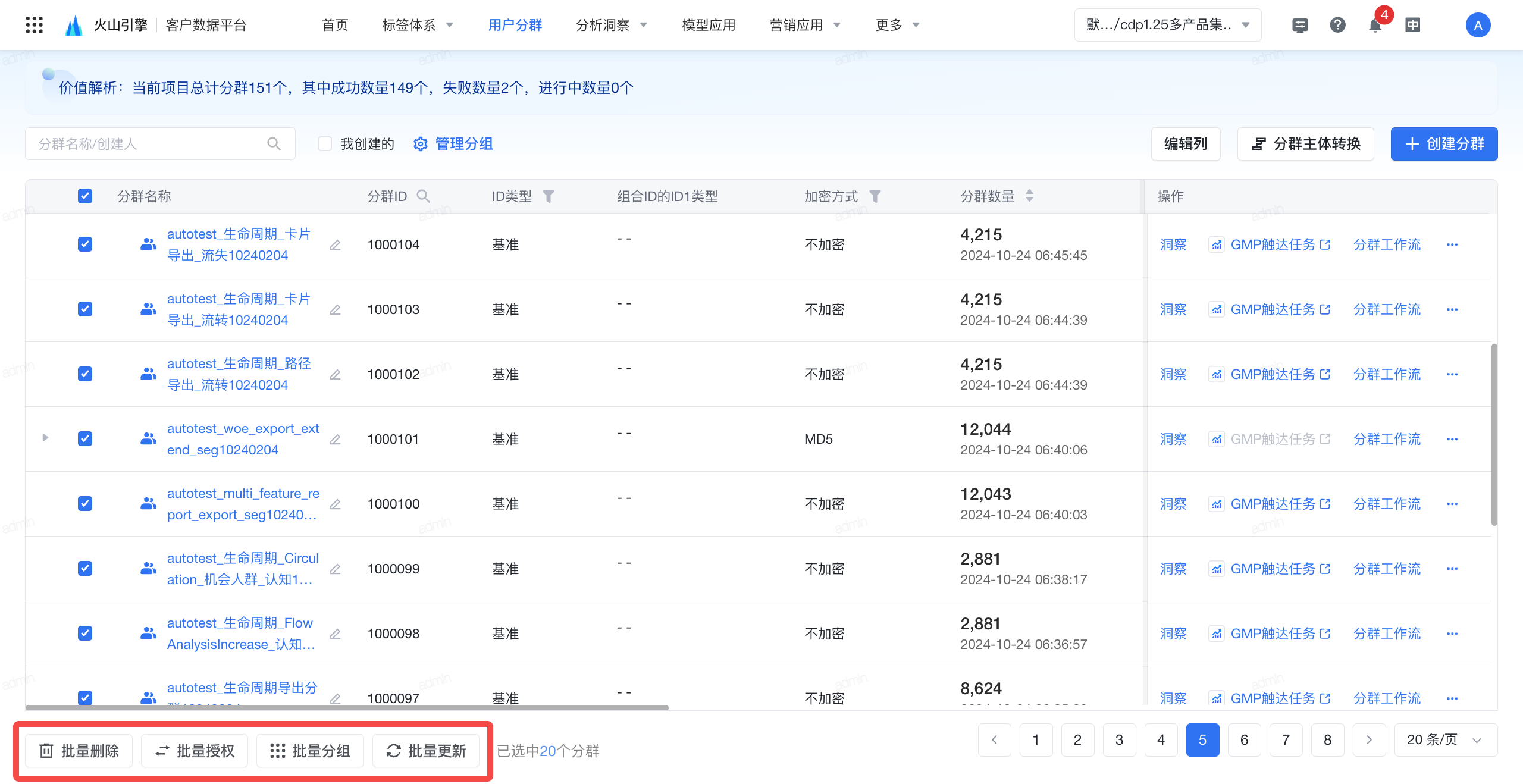
Task: Open the project selector cdp1.25多产品集
Action: [1167, 25]
